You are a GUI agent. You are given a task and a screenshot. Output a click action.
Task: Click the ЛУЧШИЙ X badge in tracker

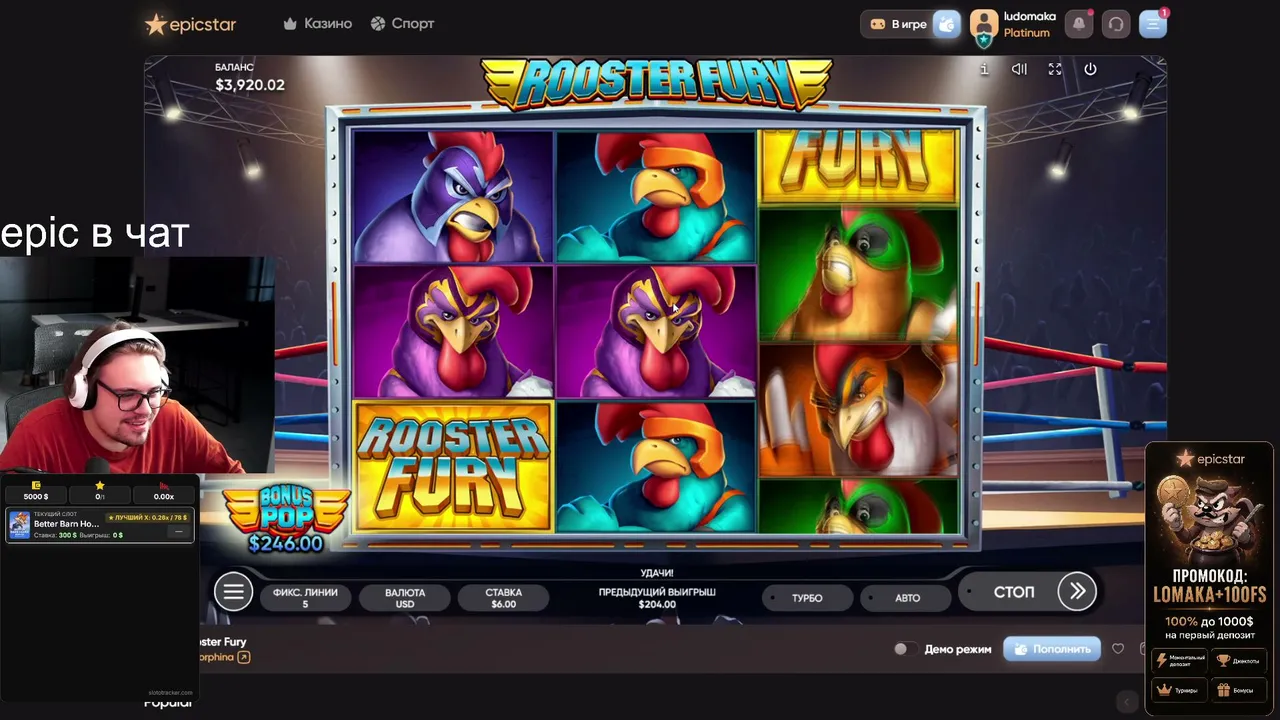[148, 517]
